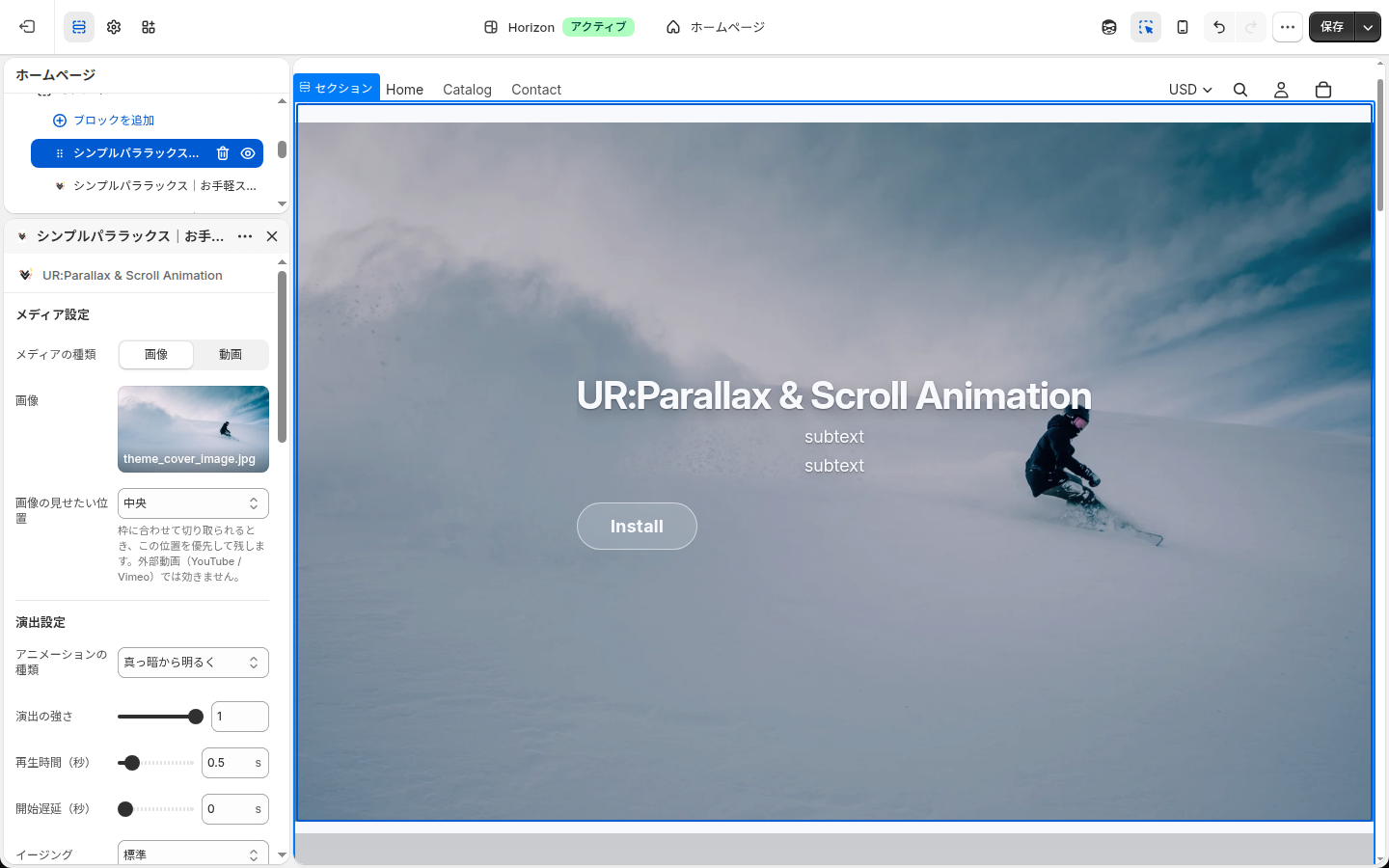Delete the selected parallax block
This screenshot has height=868, width=1389.
223,153
